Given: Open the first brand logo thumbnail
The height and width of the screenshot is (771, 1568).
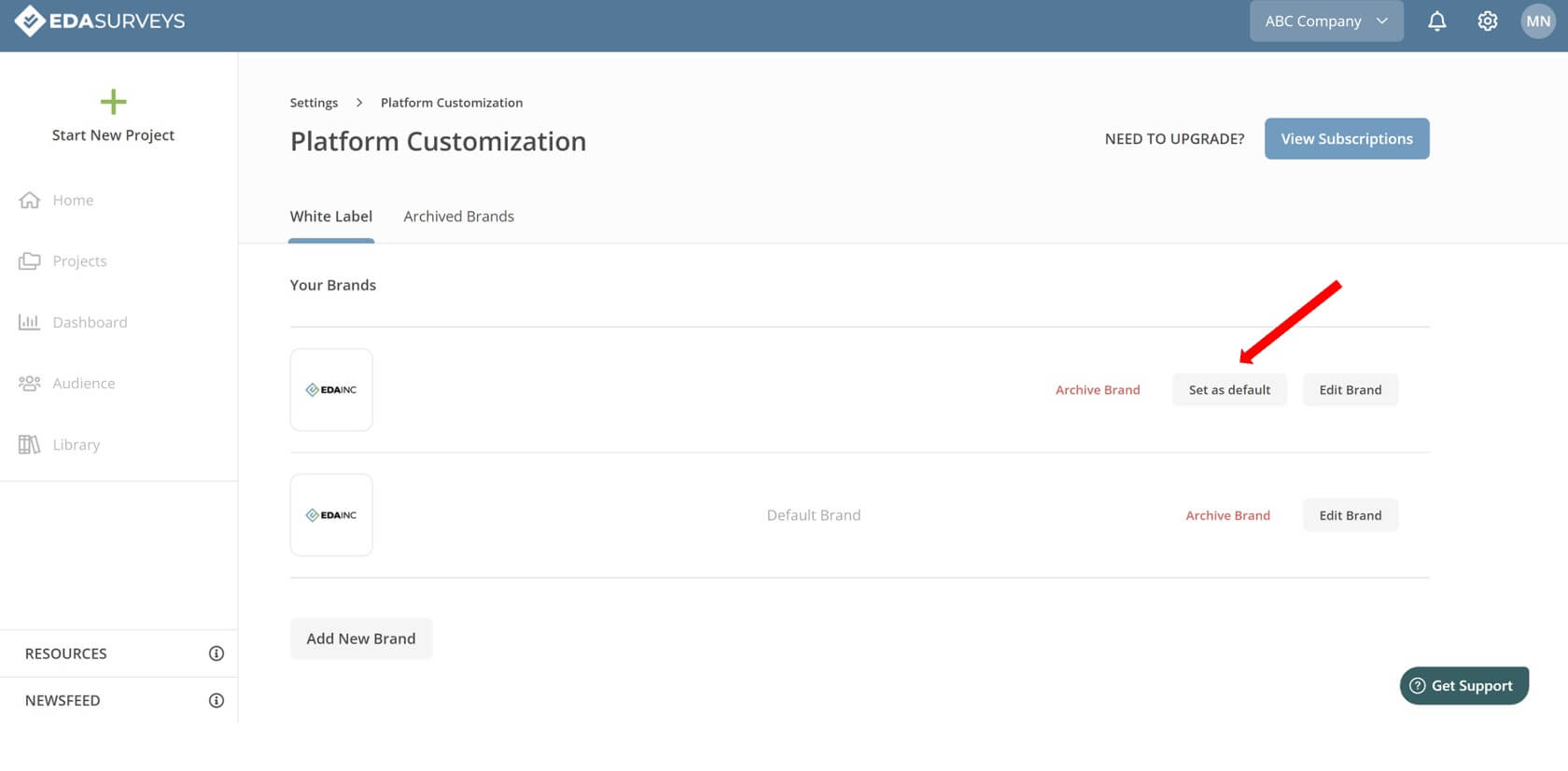Looking at the screenshot, I should point(331,390).
